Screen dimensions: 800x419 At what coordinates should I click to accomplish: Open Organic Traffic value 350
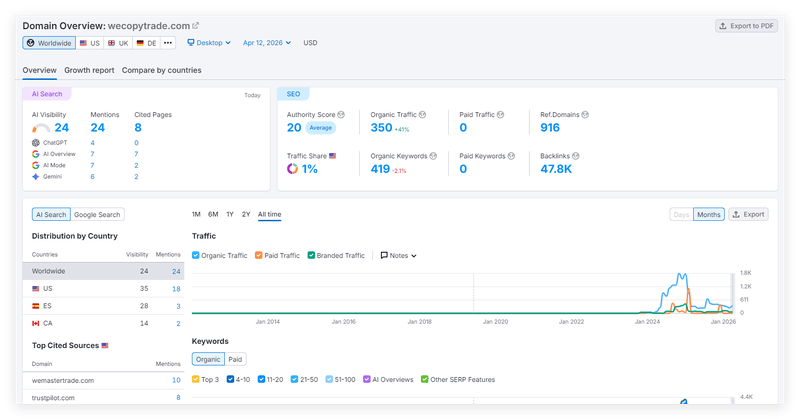point(382,128)
